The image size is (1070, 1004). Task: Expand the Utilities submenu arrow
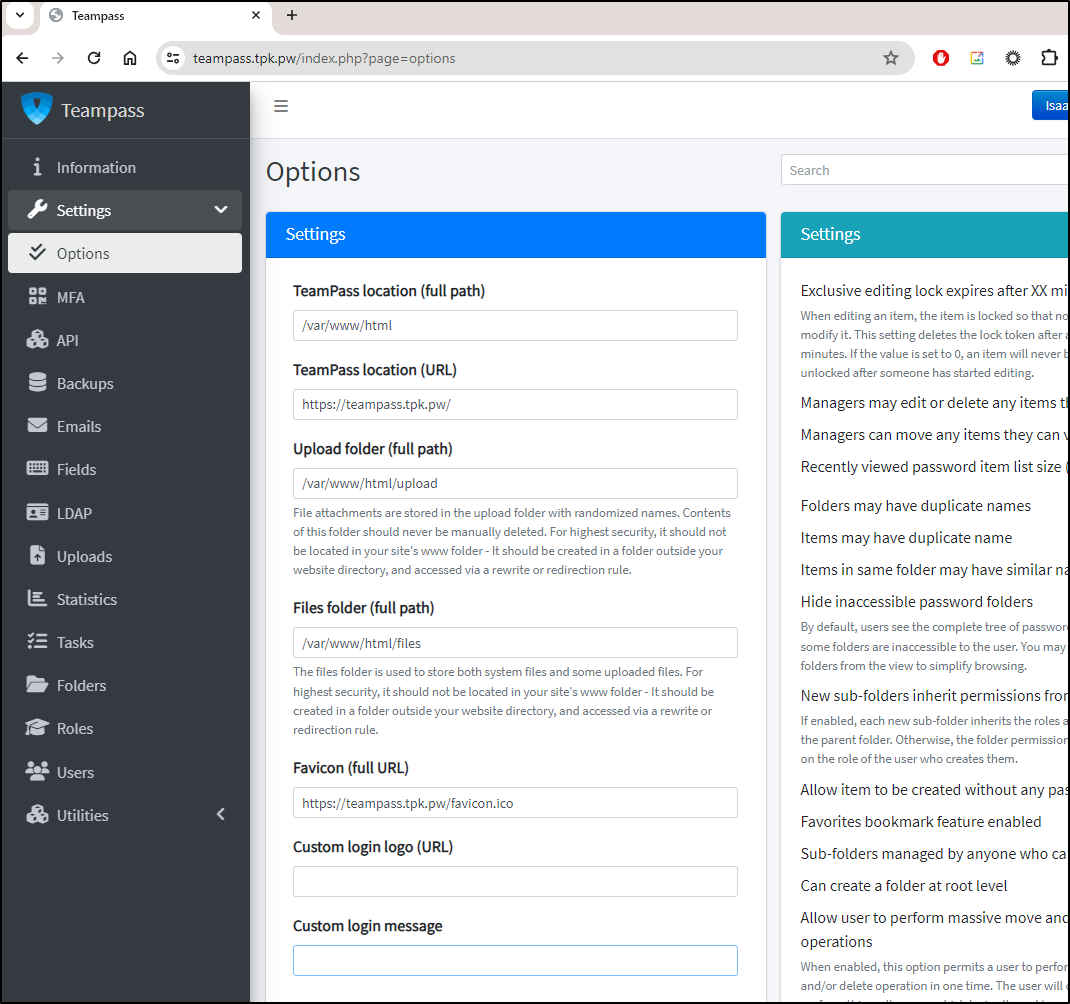[x=220, y=814]
